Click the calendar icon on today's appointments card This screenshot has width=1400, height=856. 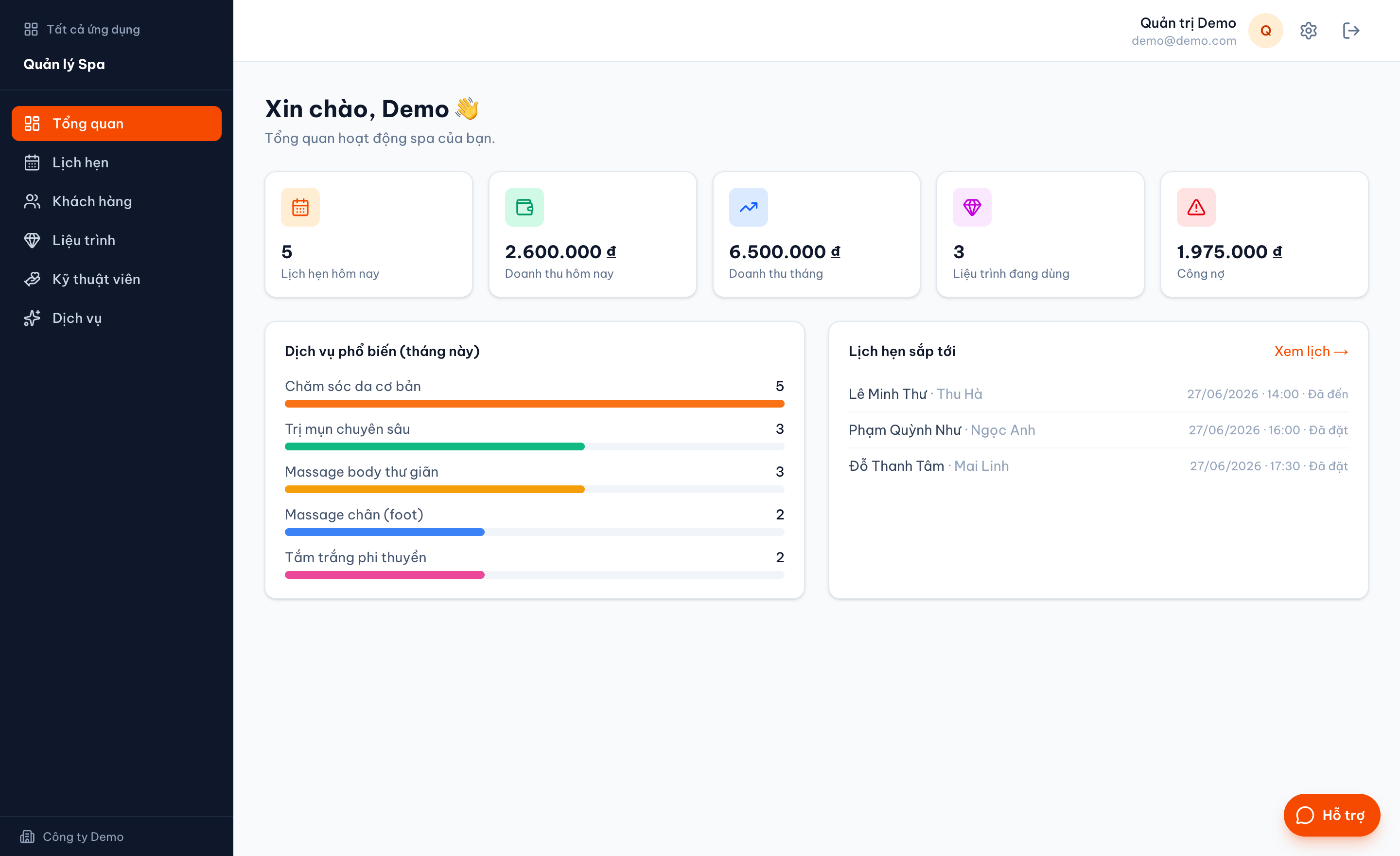point(300,208)
